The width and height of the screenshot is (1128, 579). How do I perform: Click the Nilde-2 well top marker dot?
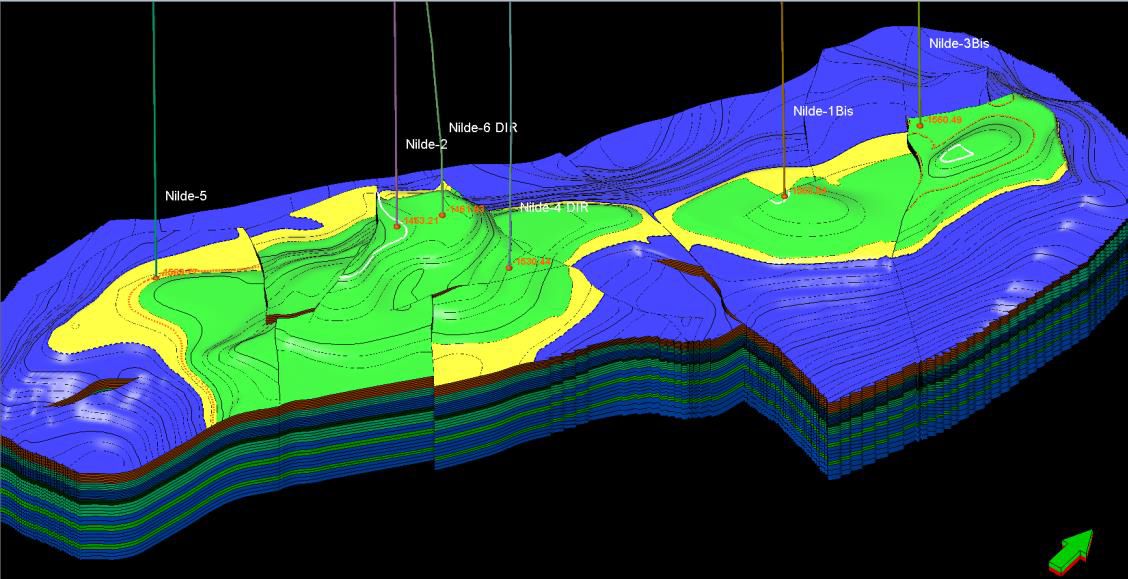coord(397,226)
